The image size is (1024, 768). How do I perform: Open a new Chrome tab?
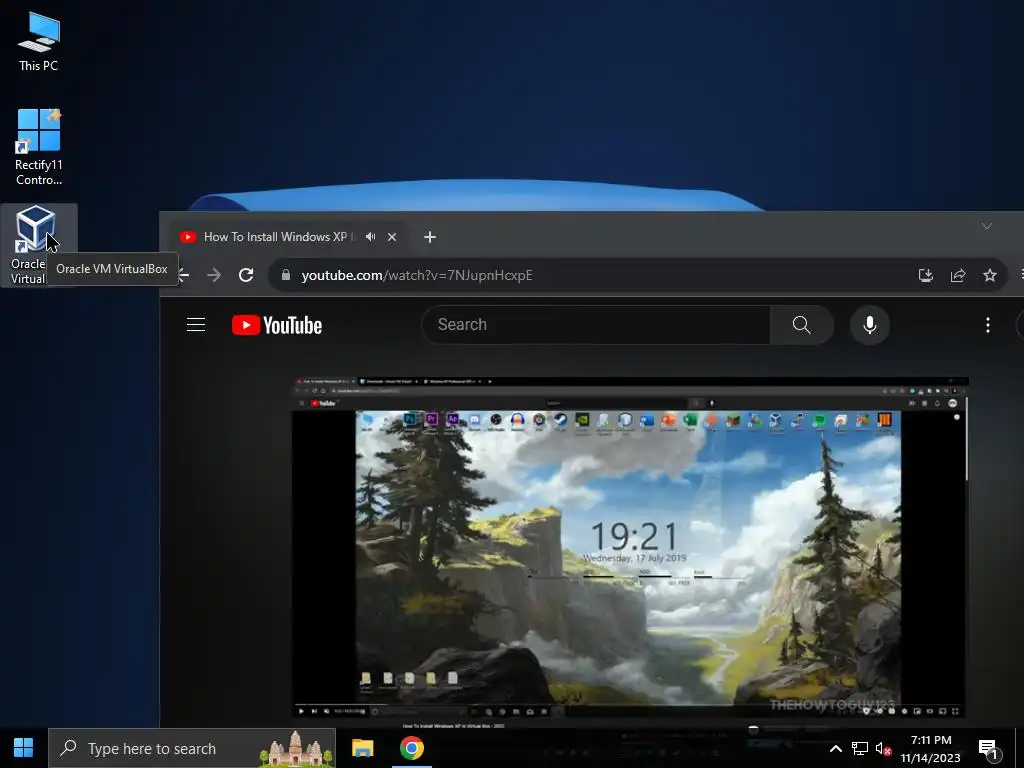[x=430, y=237]
